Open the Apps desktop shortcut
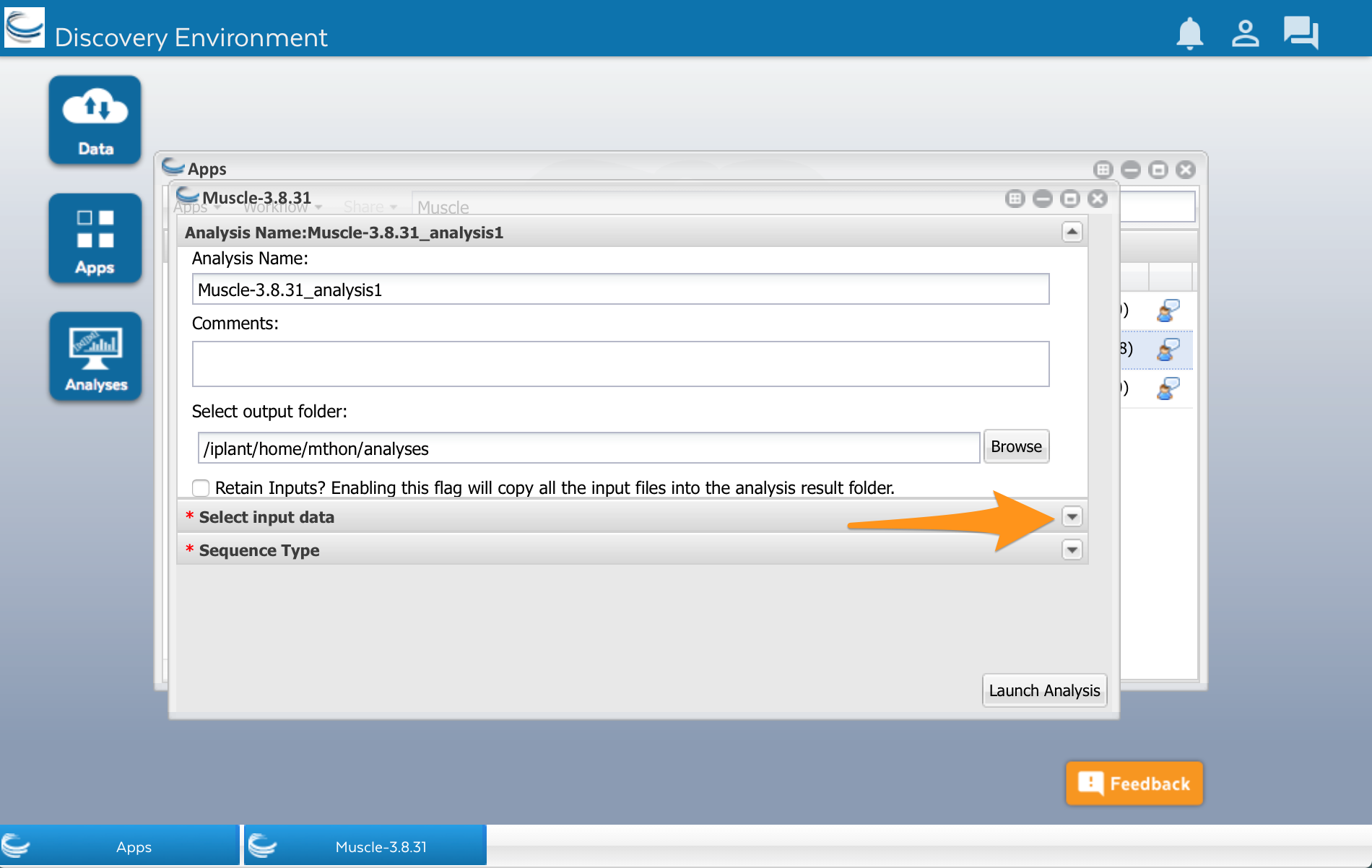 (x=95, y=238)
